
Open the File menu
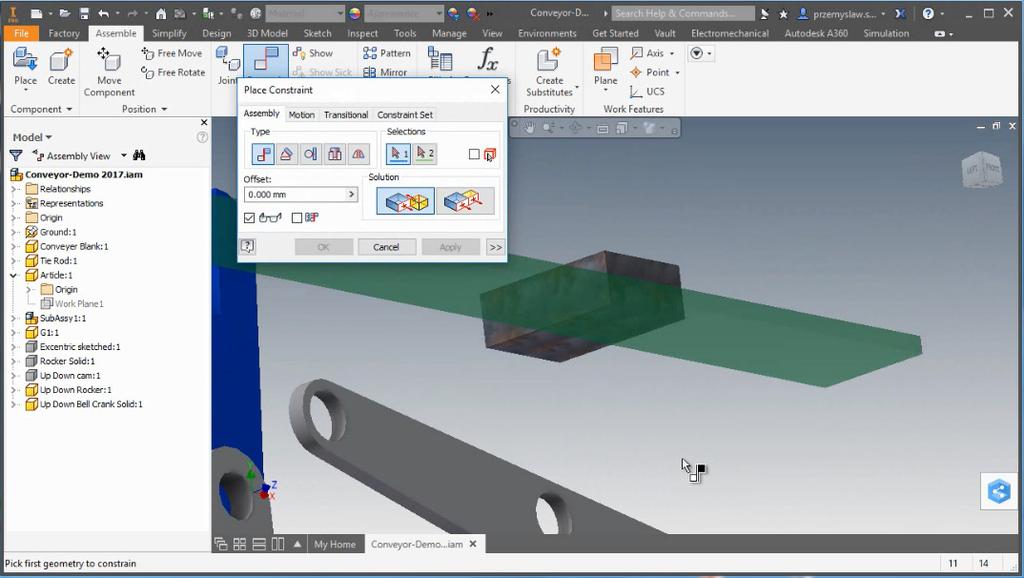pos(22,33)
